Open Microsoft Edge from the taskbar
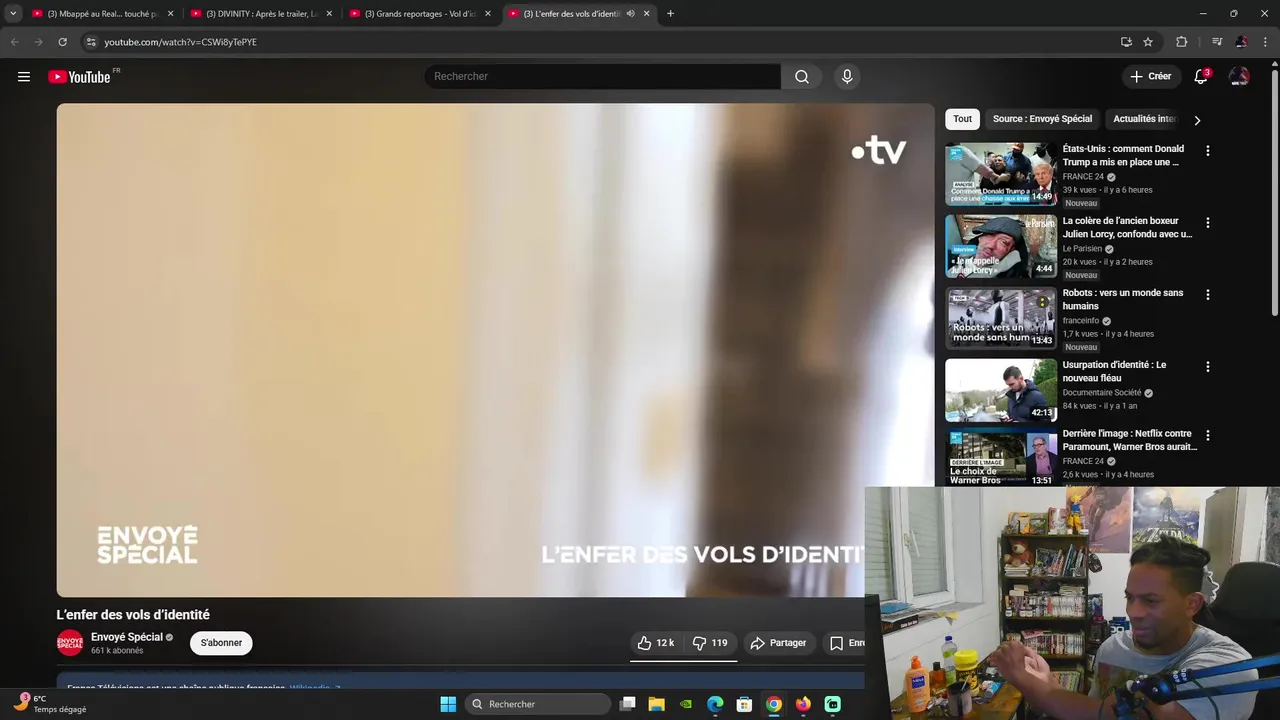Image resolution: width=1280 pixels, height=720 pixels. (715, 704)
